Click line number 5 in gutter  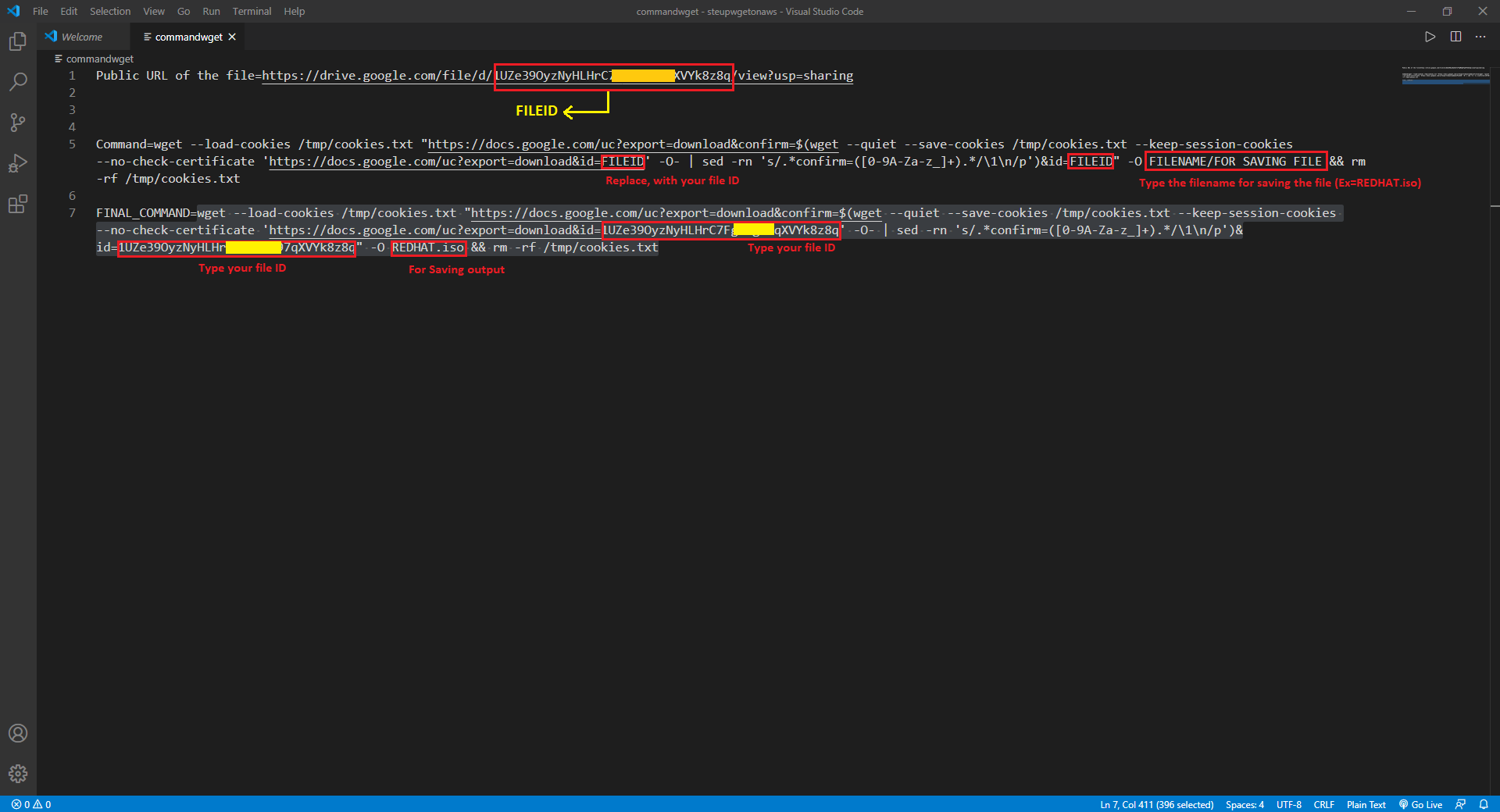pos(72,144)
